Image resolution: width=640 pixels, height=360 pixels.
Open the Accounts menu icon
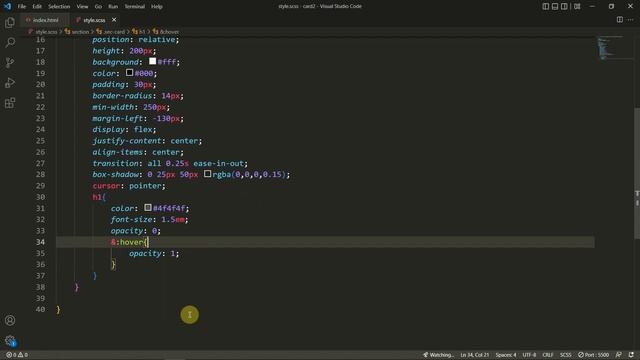10,320
